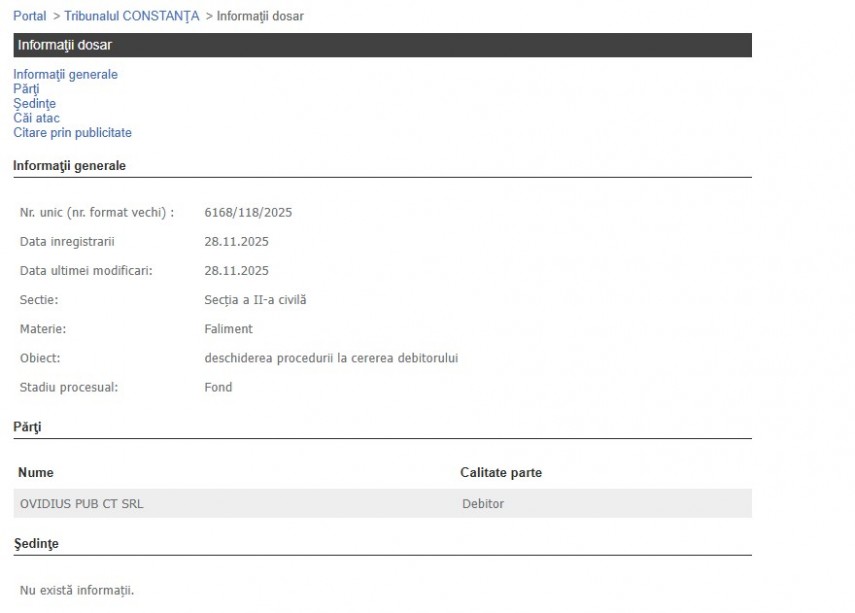Click the Faliment matter value
855x613 pixels.
point(228,329)
